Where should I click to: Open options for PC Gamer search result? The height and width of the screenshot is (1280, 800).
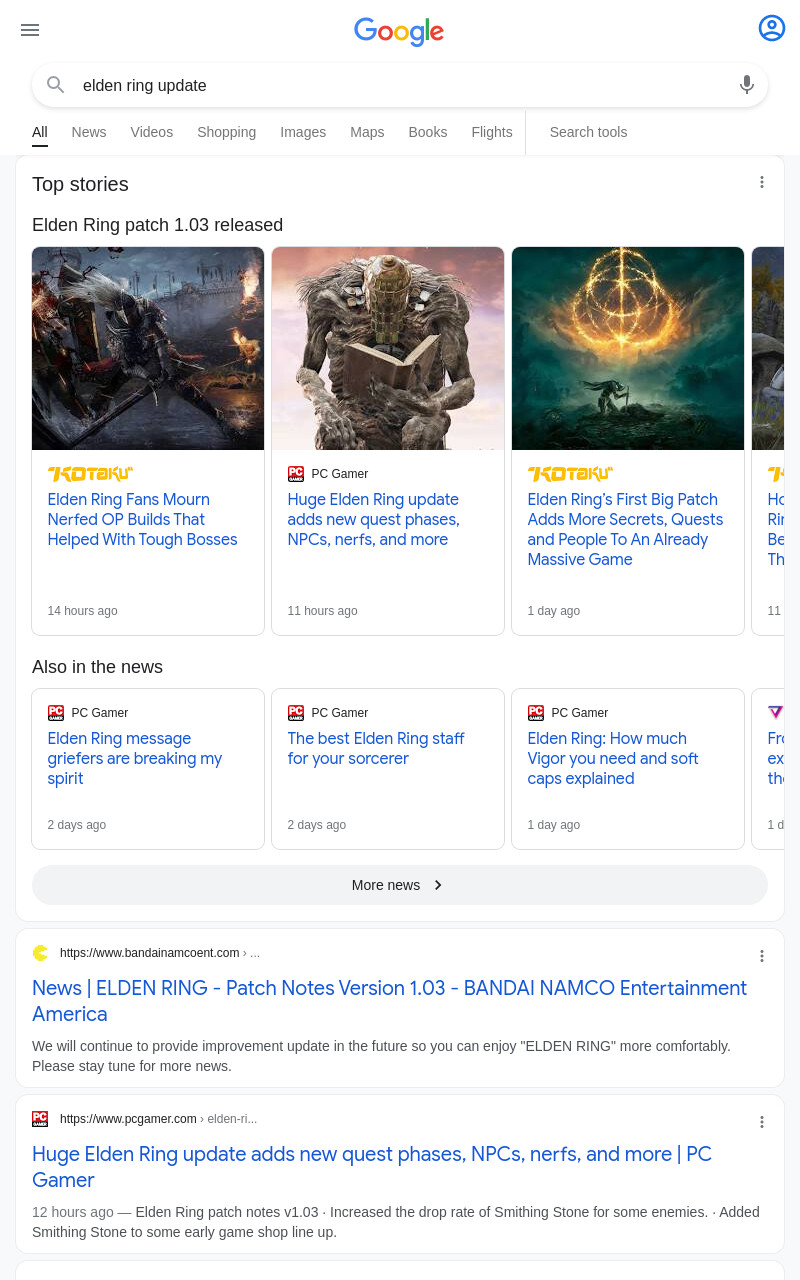762,1122
